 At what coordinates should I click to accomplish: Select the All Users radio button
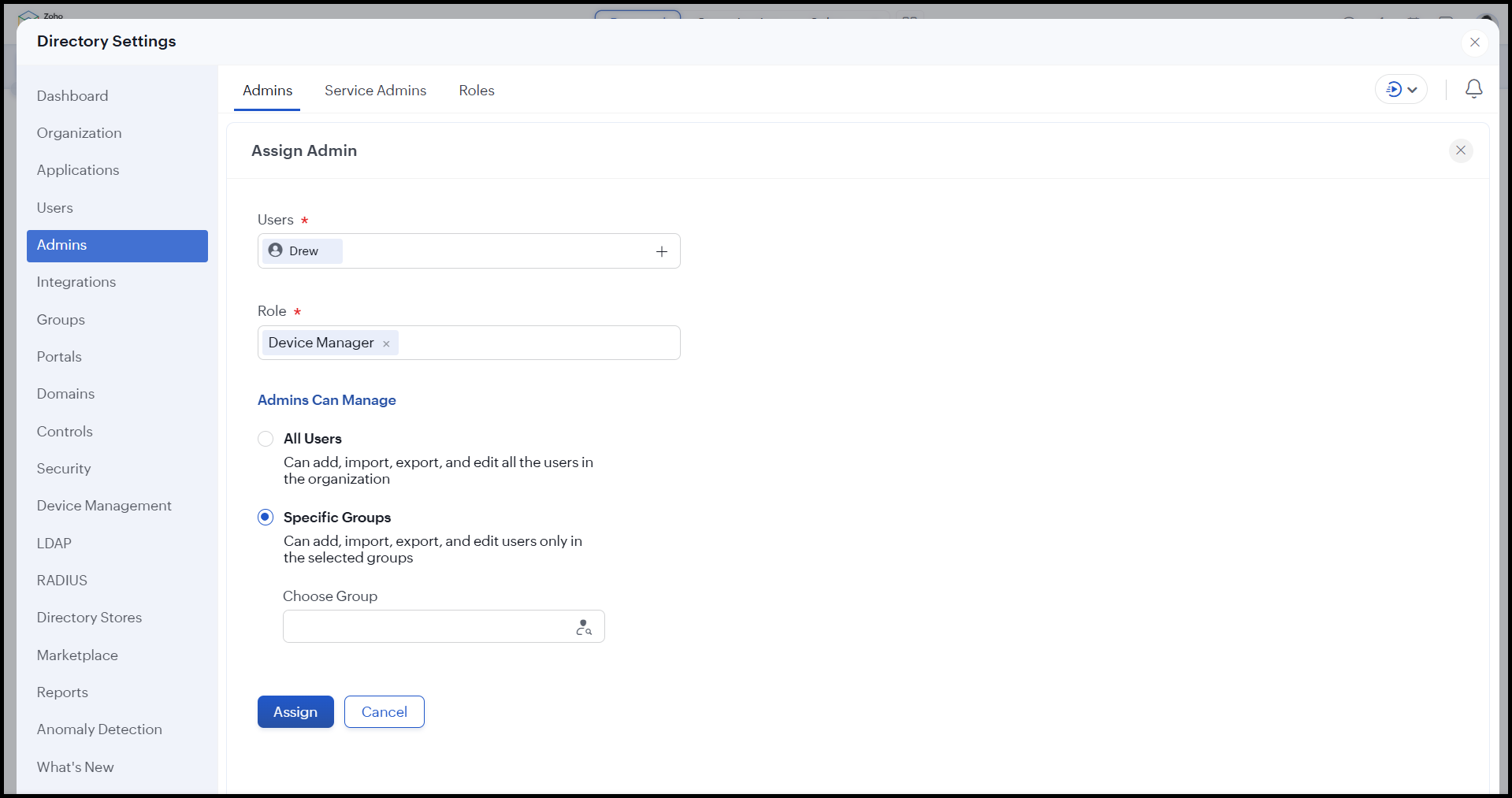point(266,439)
